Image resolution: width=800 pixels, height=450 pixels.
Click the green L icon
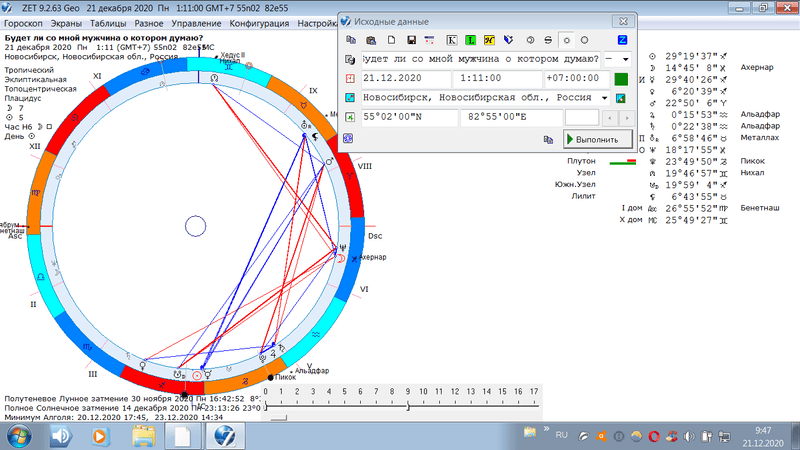470,40
